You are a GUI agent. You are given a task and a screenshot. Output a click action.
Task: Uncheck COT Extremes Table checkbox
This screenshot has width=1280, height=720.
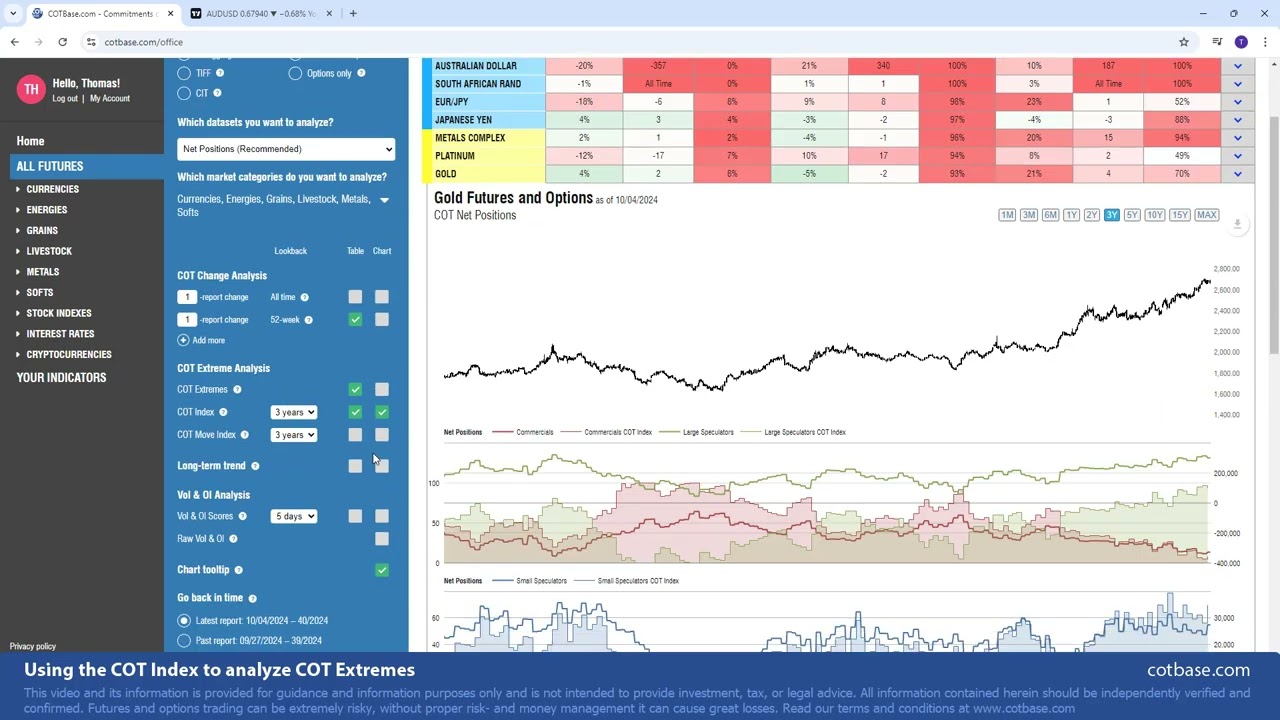coord(355,390)
